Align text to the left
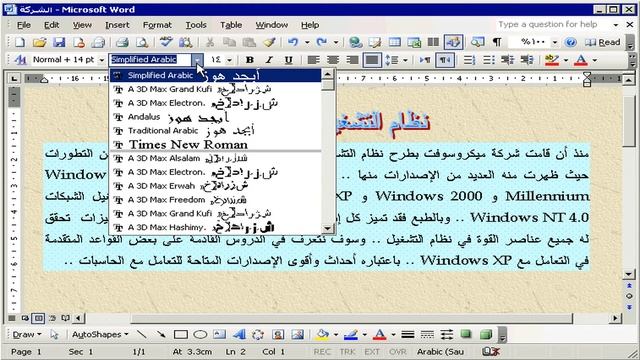The width and height of the screenshot is (640, 360). point(313,60)
